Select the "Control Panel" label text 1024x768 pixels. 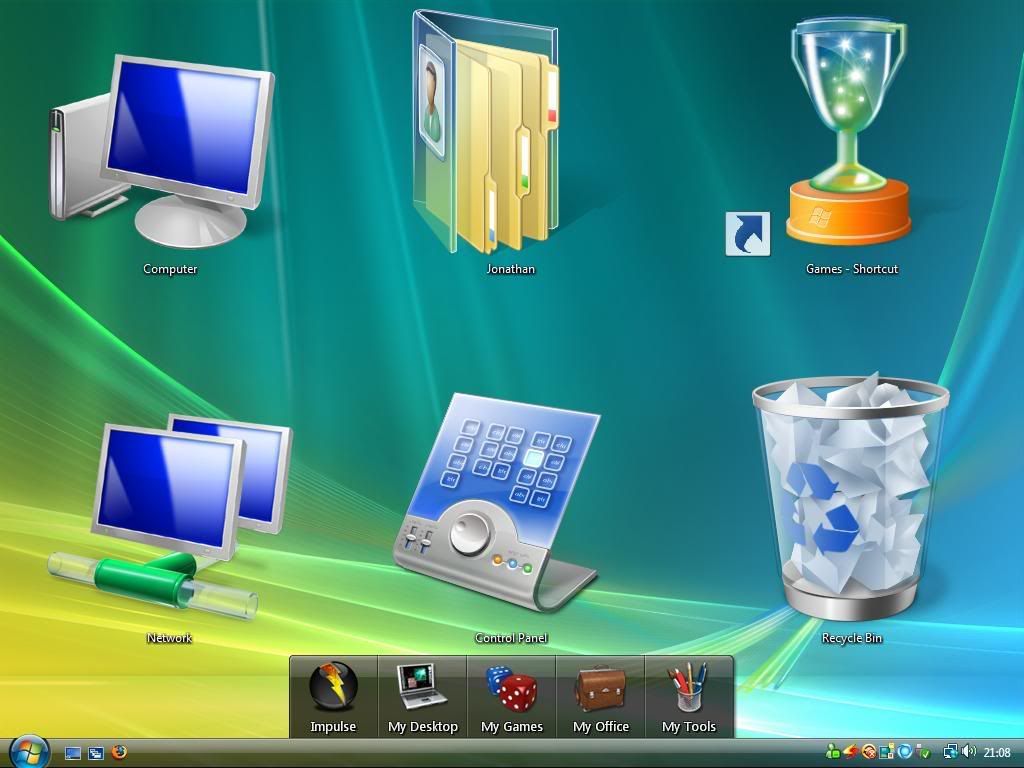511,638
